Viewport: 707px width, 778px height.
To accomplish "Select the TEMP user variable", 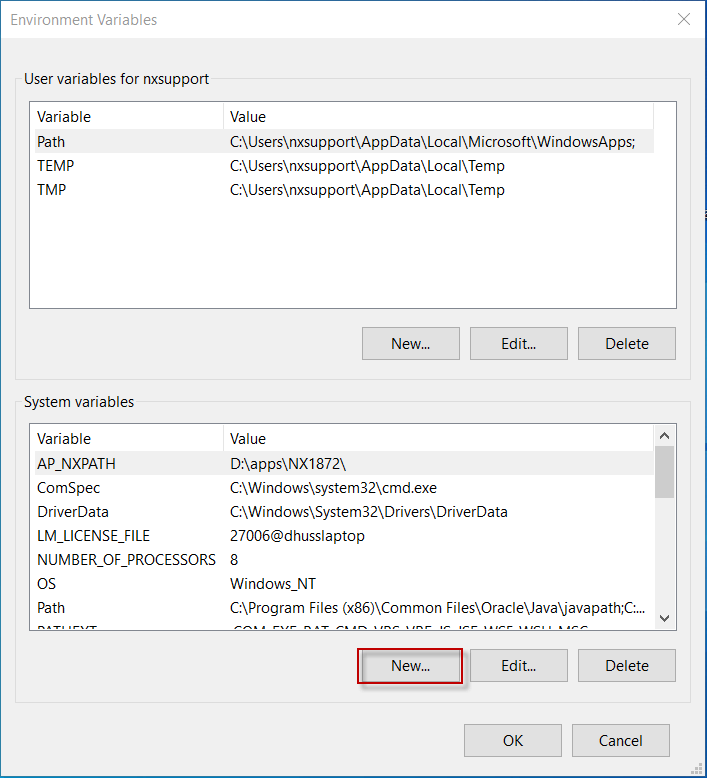I will pos(56,166).
